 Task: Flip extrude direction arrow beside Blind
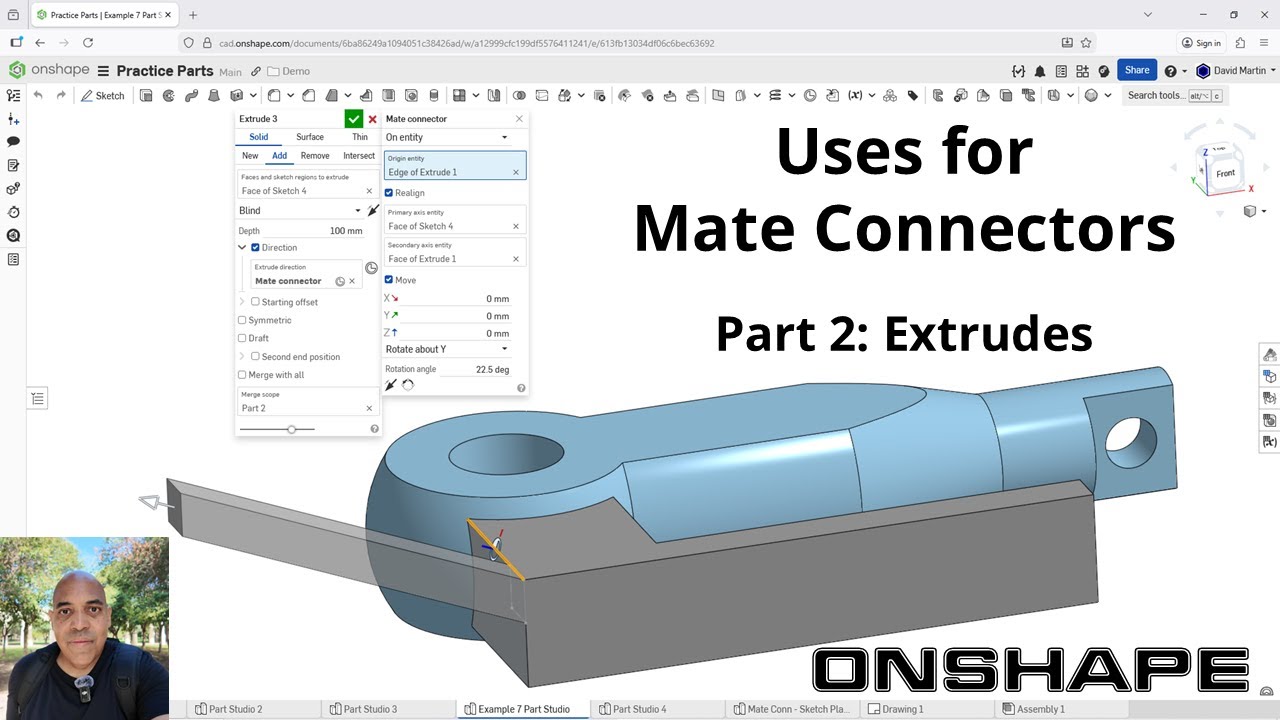pyautogui.click(x=373, y=211)
